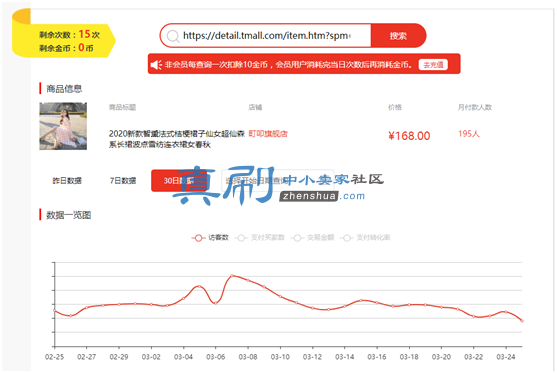Open the start date picker field
This screenshot has height=373, width=557.
pos(278,180)
